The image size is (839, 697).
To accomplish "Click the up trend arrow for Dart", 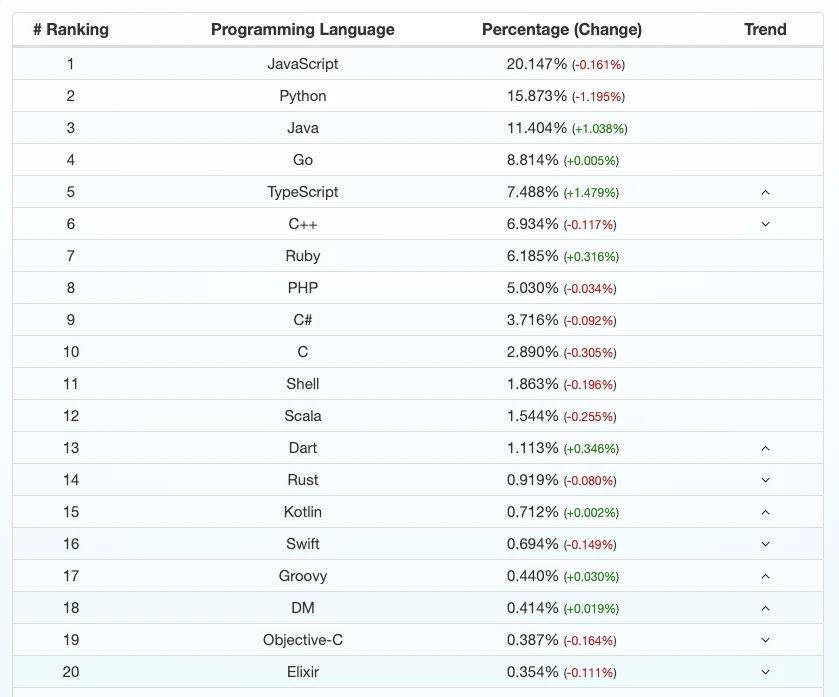I will (765, 448).
